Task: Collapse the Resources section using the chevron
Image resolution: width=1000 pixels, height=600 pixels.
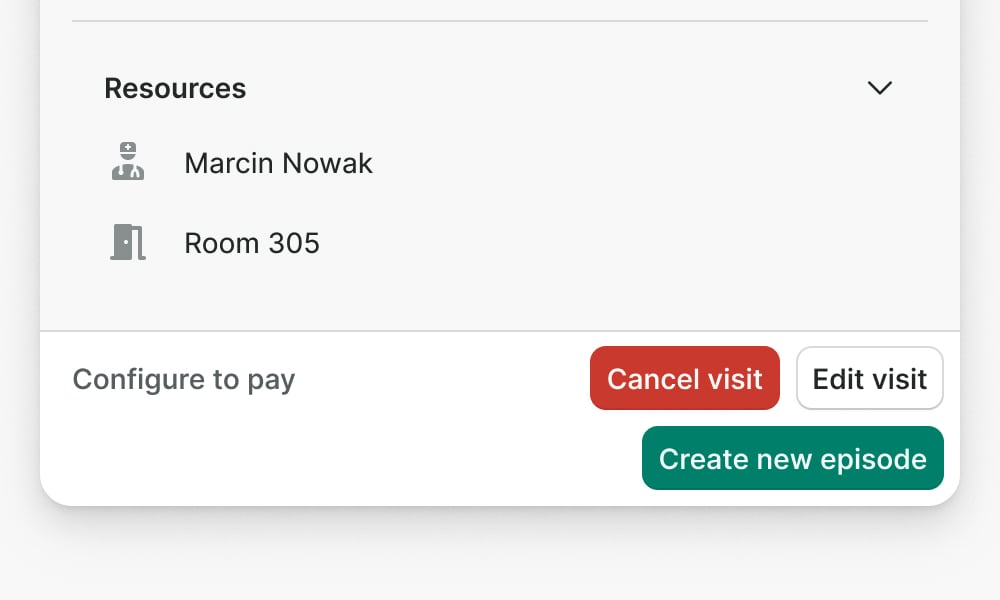Action: [x=879, y=88]
